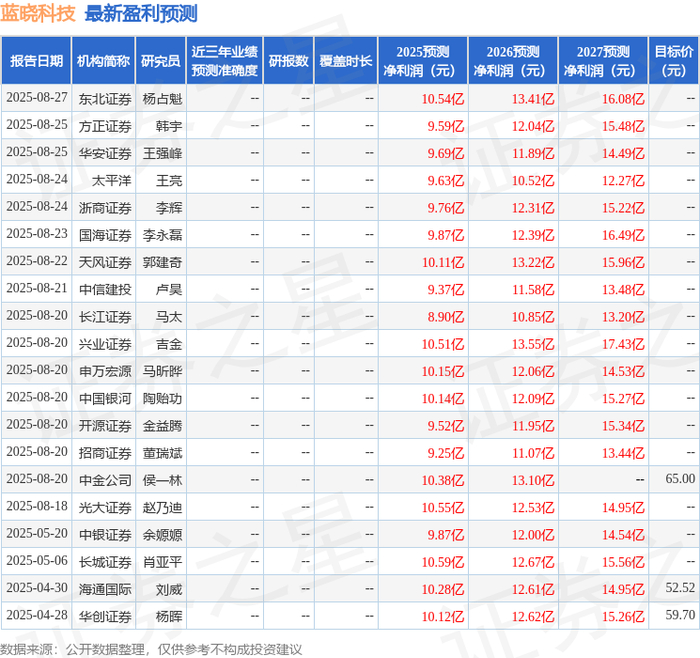Viewport: 700px width, 658px height.
Task: Select the 光大证券 institution cell
Action: [105, 508]
